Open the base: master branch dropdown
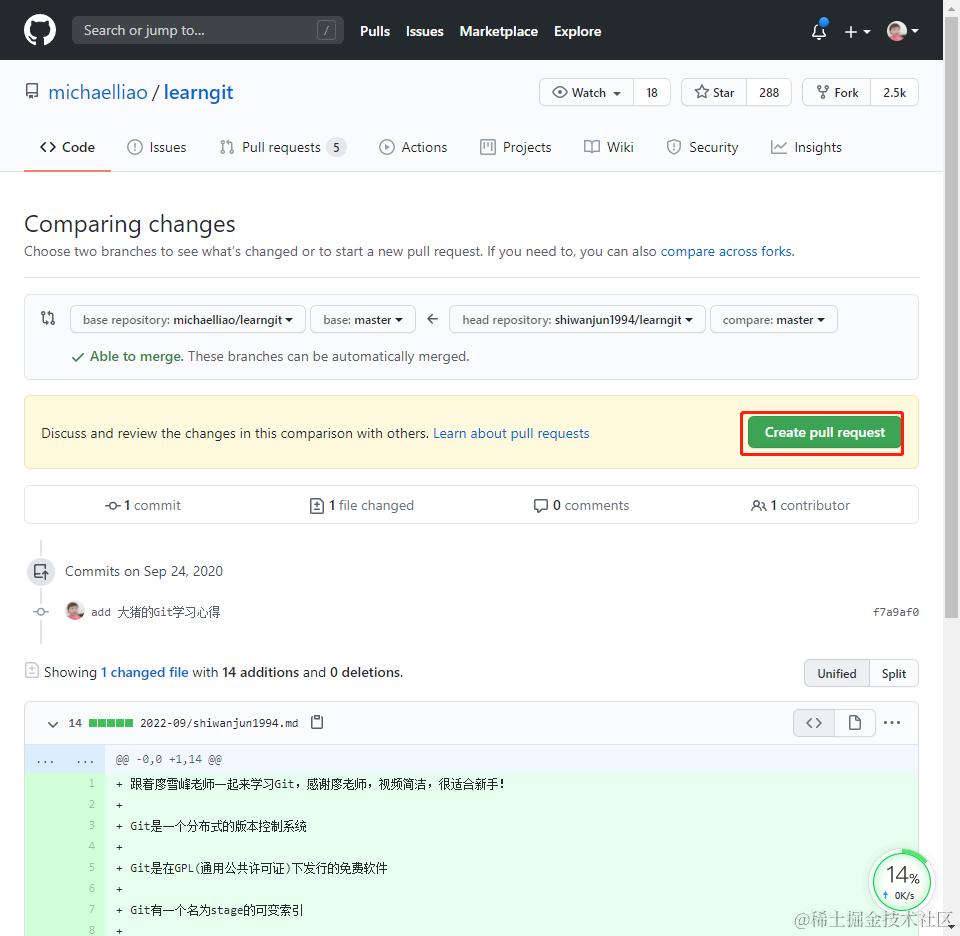The width and height of the screenshot is (960, 936). point(362,320)
